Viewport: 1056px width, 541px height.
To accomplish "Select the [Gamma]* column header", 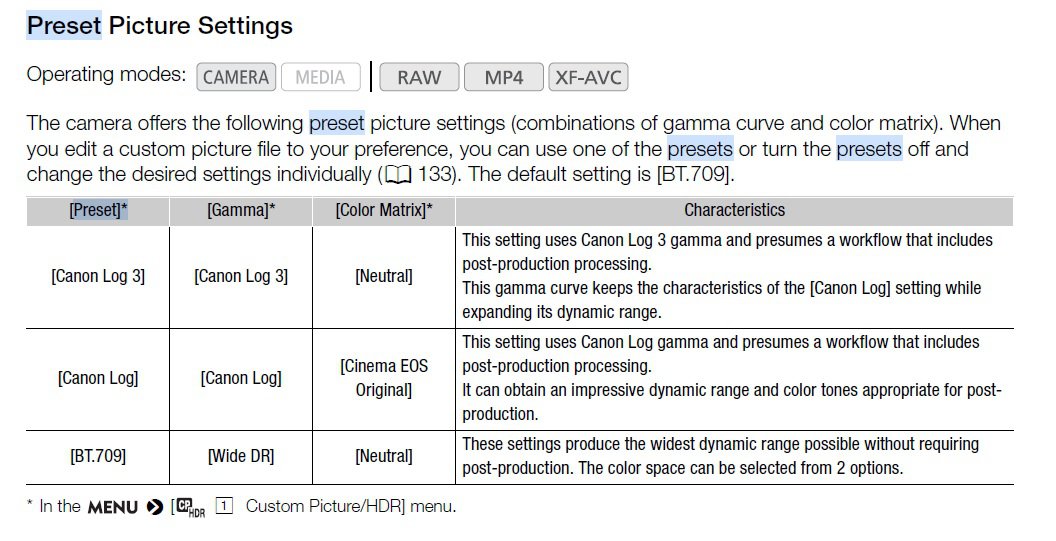I will point(241,210).
